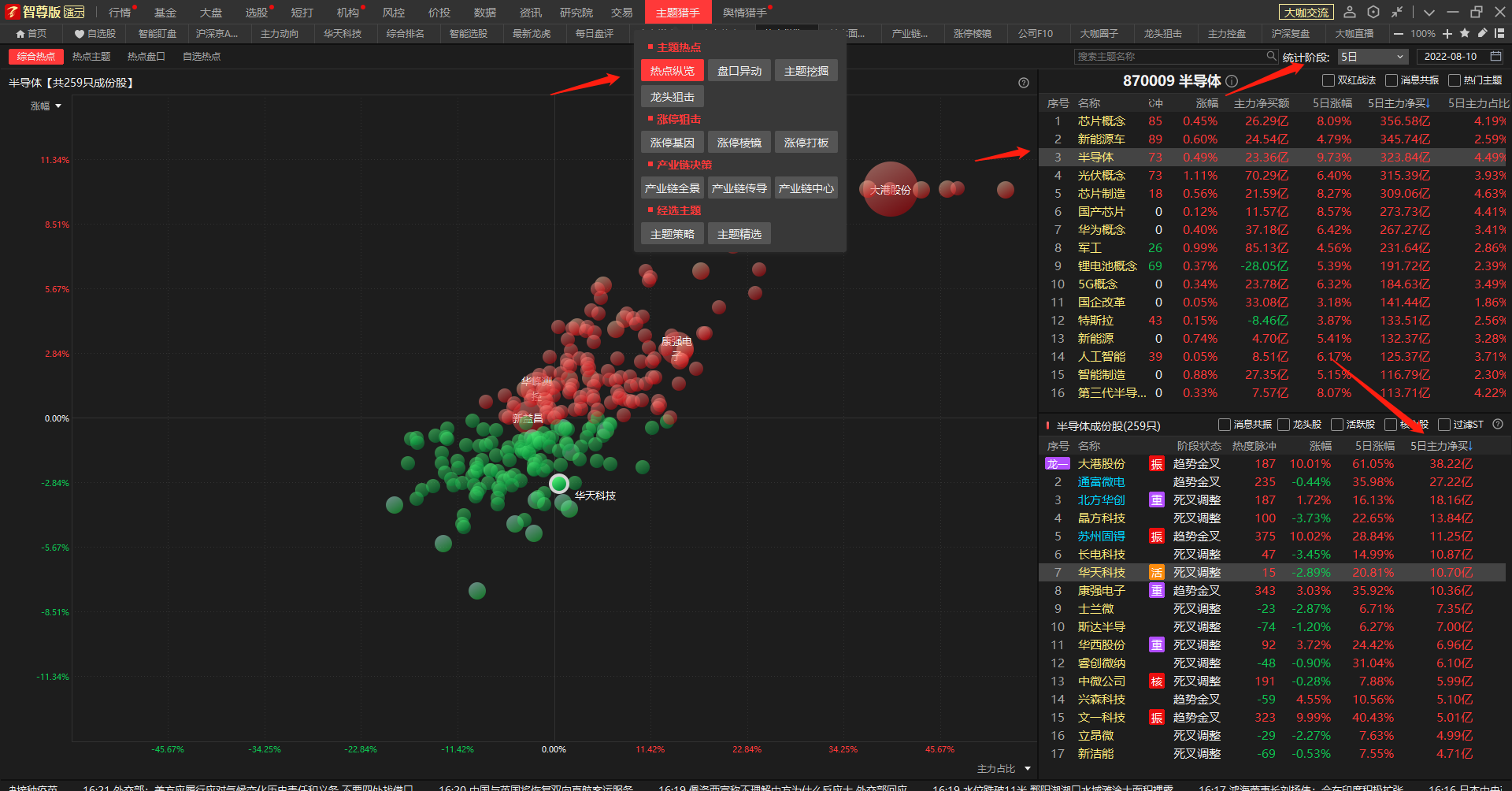Click the star favorite icon in toolbar
This screenshot has width=1512, height=791.
[x=1465, y=34]
